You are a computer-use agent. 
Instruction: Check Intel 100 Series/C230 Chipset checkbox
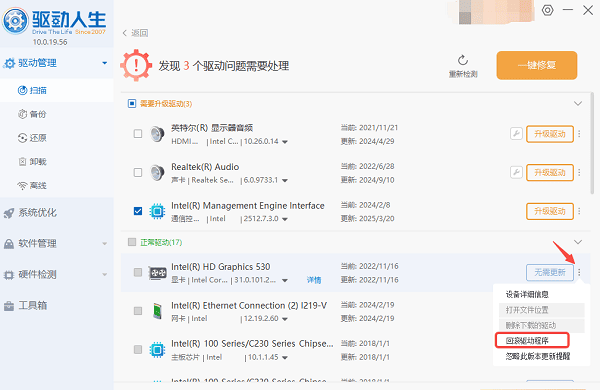click(138, 349)
